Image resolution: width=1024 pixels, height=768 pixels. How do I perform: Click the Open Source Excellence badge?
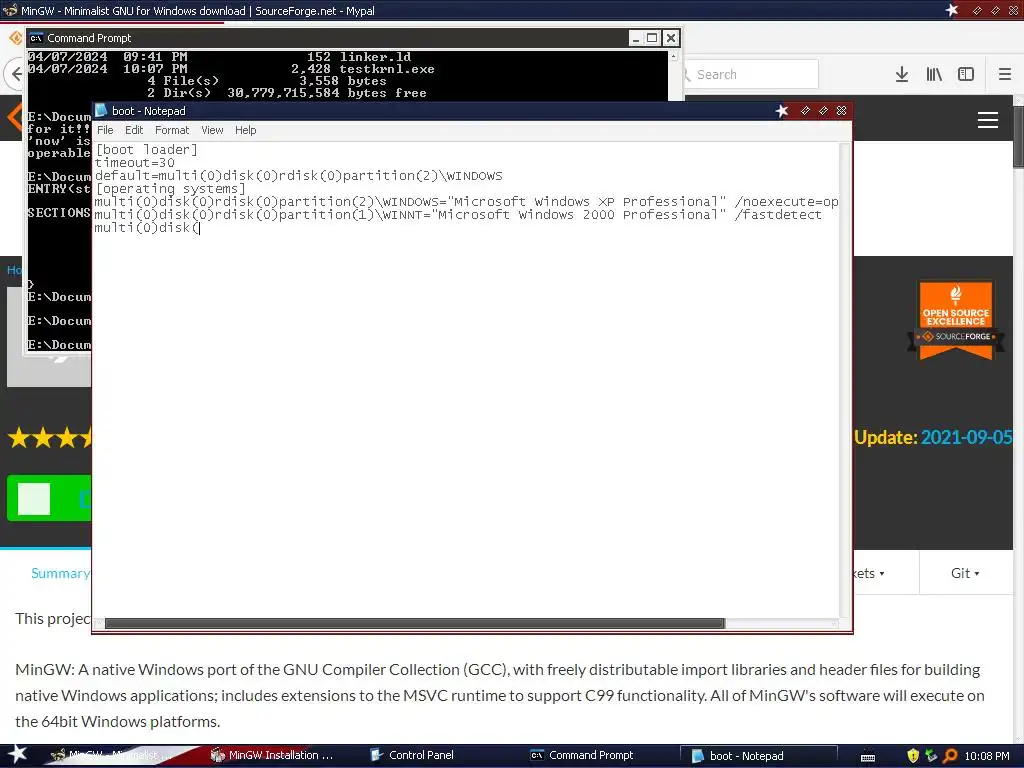click(955, 320)
